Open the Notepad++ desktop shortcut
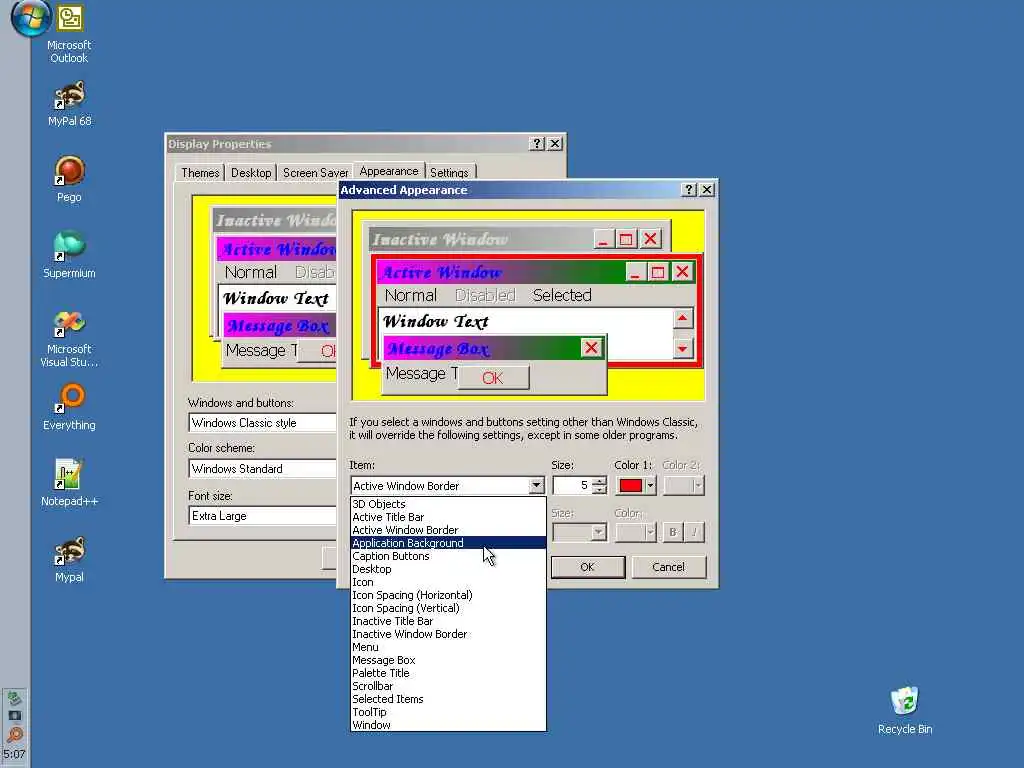Viewport: 1024px width, 768px height. [69, 483]
